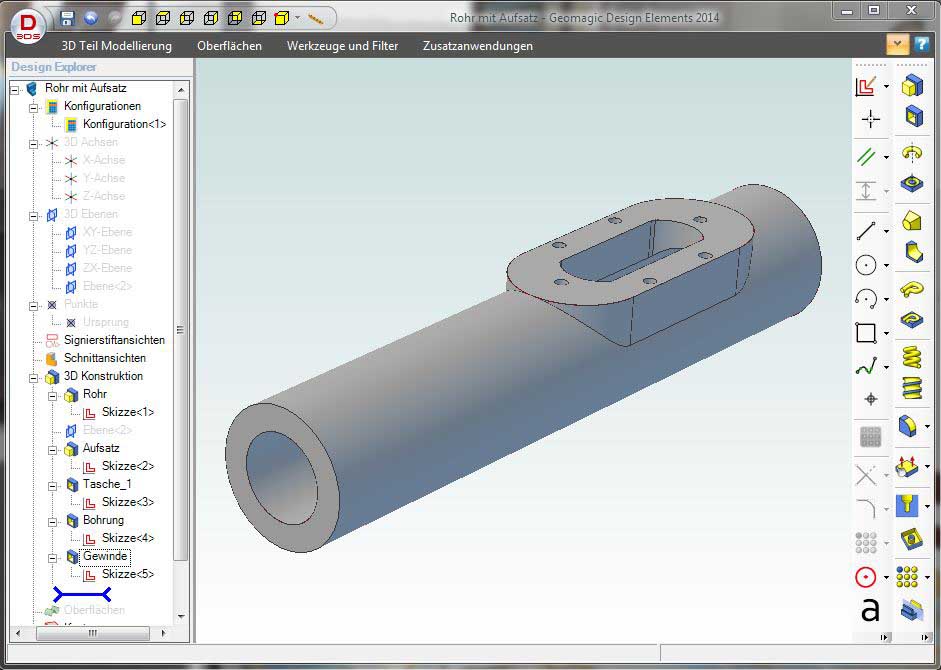Select the Circle sketch tool

868,264
